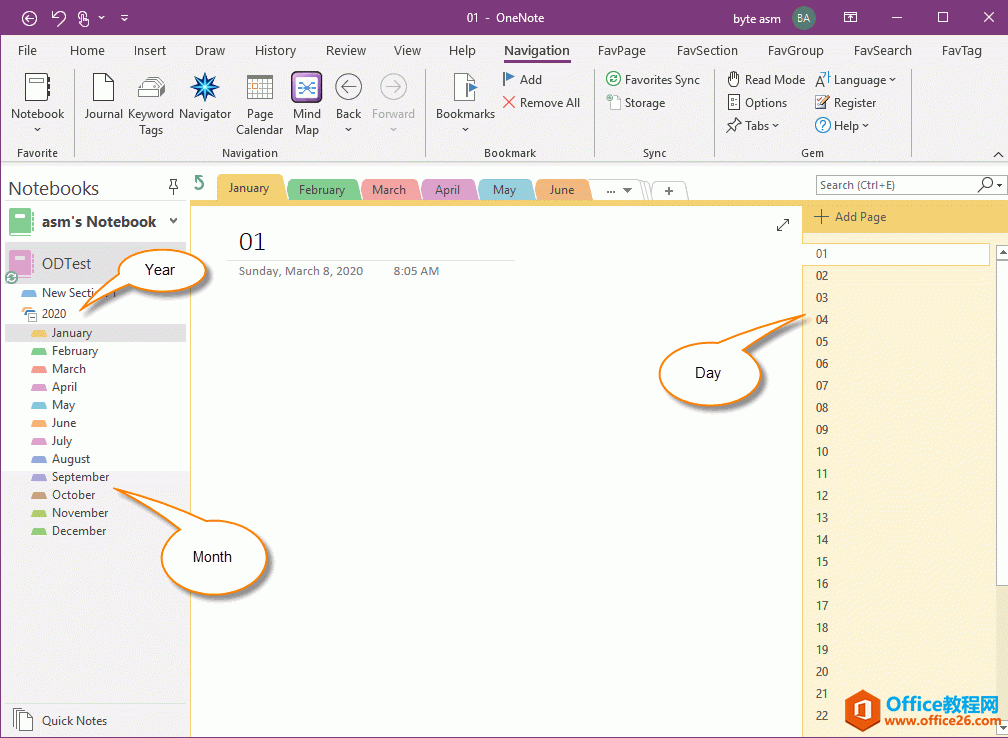Run Favorites Sync

coord(653,80)
